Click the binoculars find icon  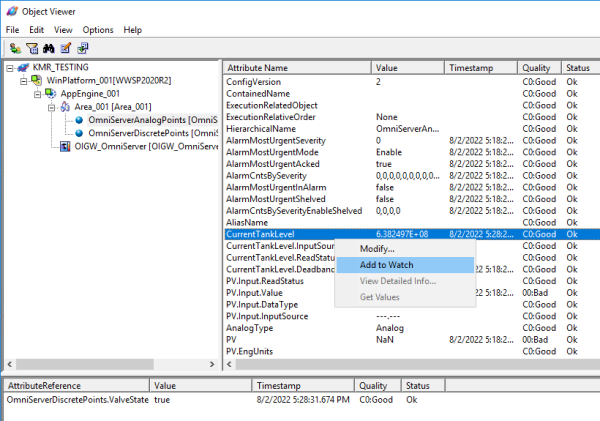click(x=49, y=48)
